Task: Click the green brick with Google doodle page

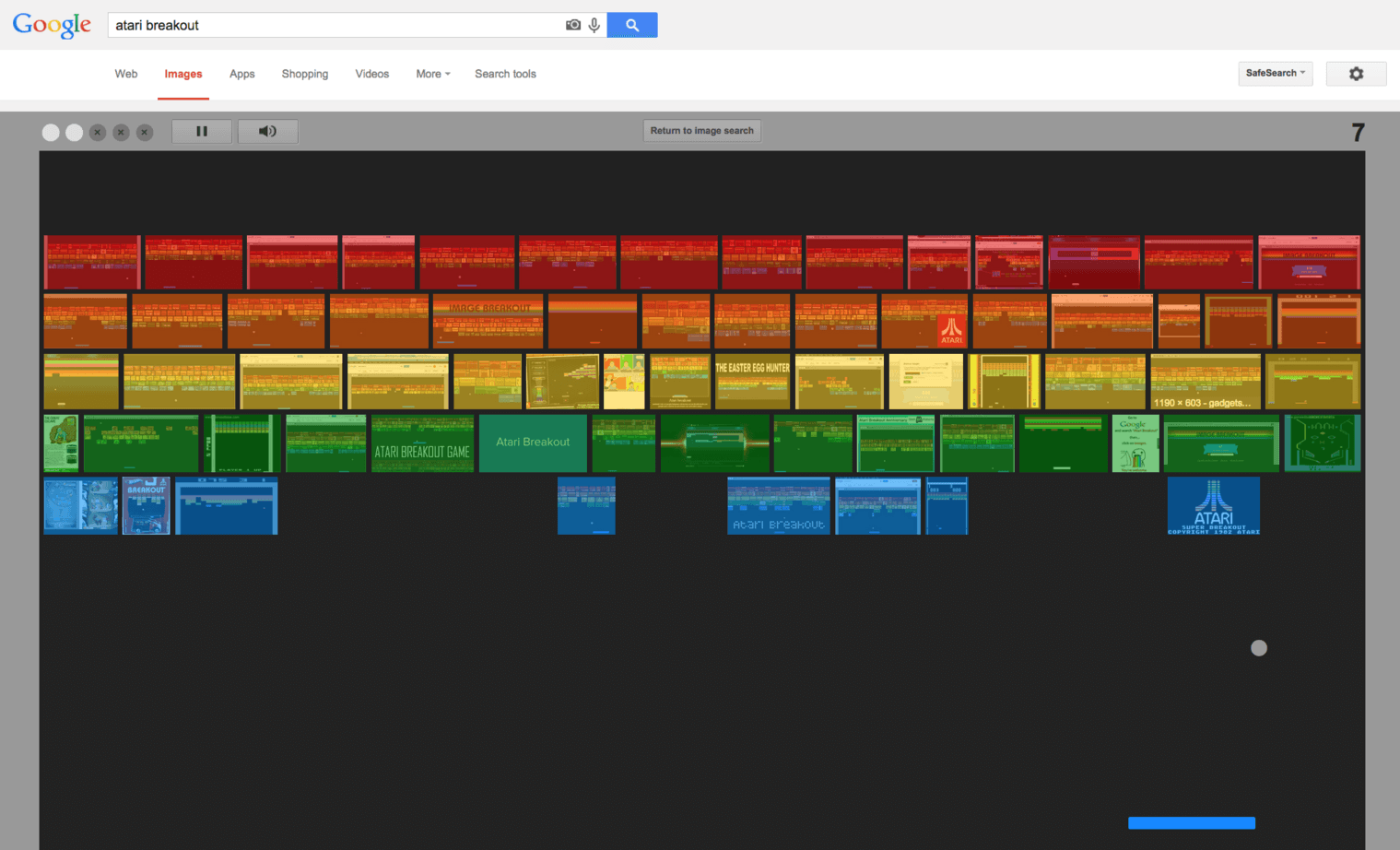Action: tap(1135, 443)
